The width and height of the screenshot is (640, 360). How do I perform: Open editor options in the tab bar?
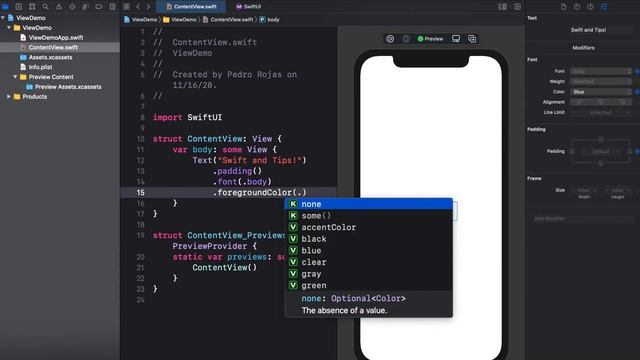point(502,7)
